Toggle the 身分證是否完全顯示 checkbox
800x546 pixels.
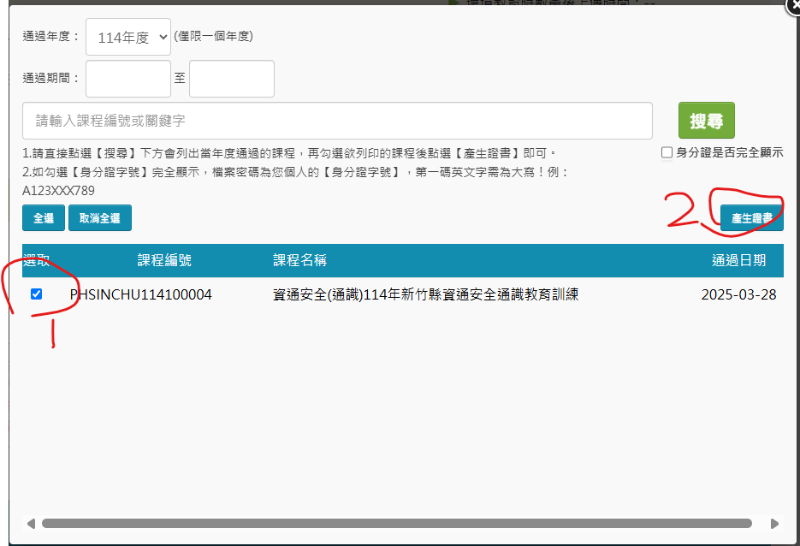coord(667,153)
